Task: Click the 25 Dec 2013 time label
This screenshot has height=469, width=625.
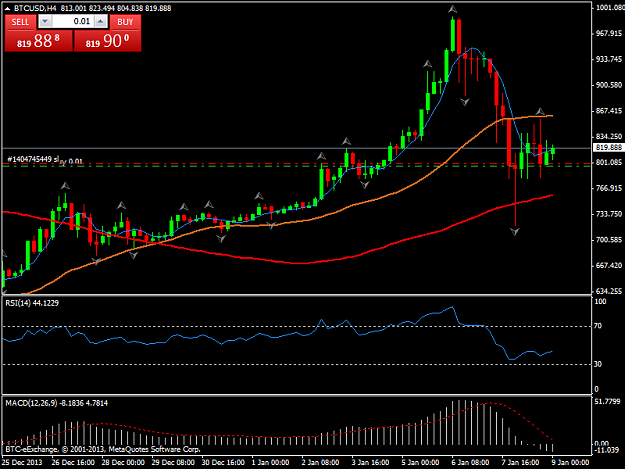Action: tap(22, 462)
